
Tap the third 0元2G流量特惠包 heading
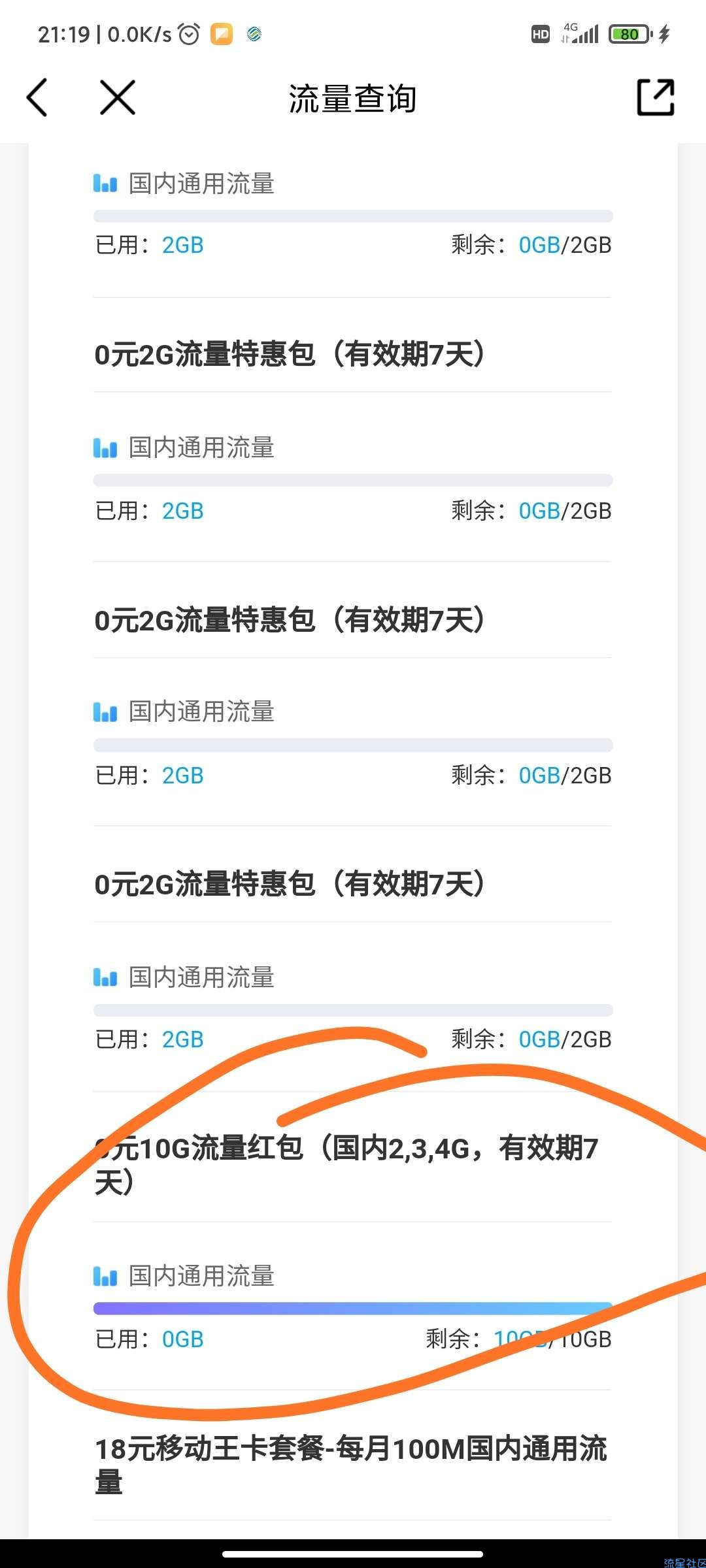pos(290,884)
